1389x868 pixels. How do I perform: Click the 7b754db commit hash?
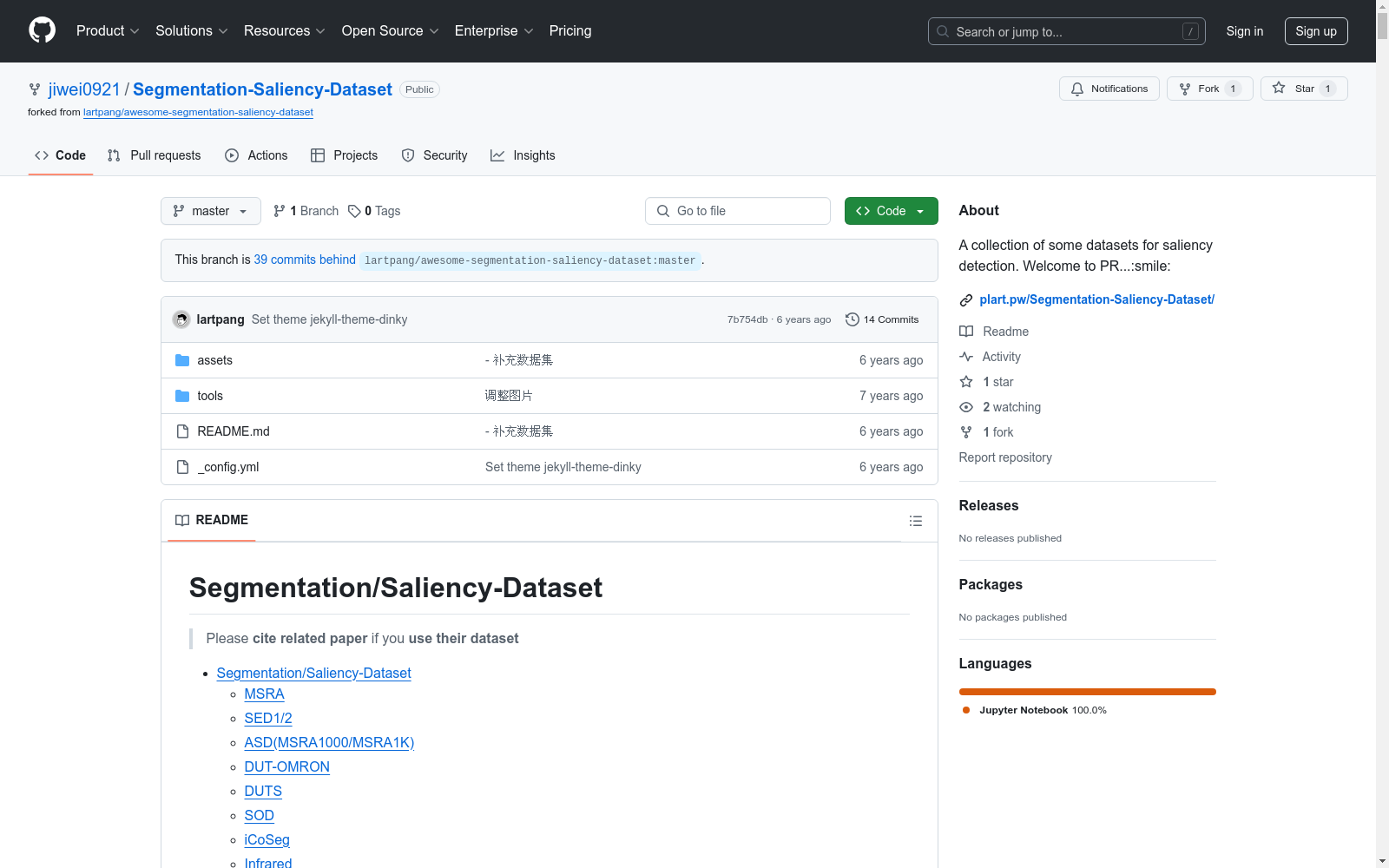pyautogui.click(x=747, y=319)
